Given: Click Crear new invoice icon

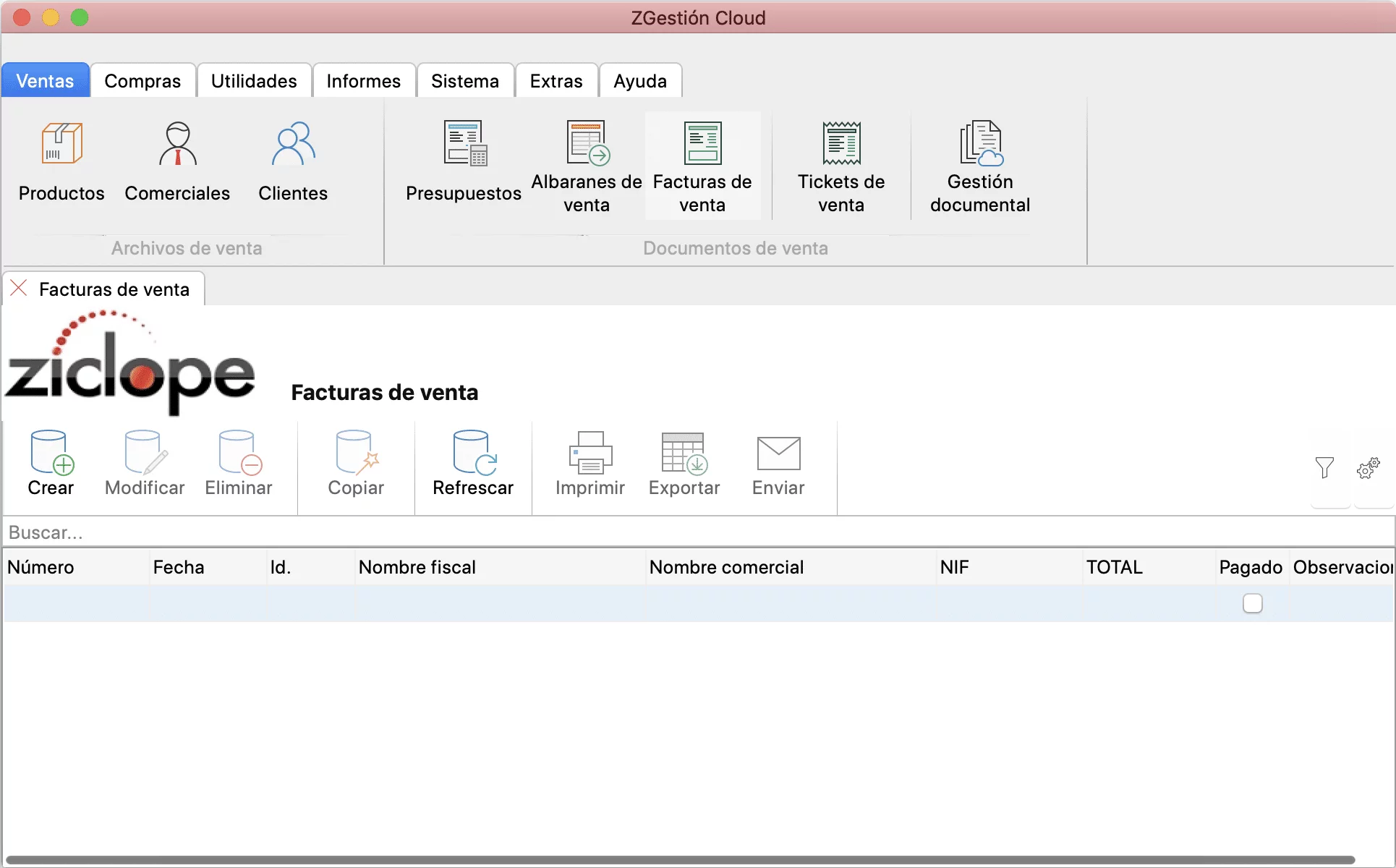Looking at the screenshot, I should pyautogui.click(x=51, y=453).
